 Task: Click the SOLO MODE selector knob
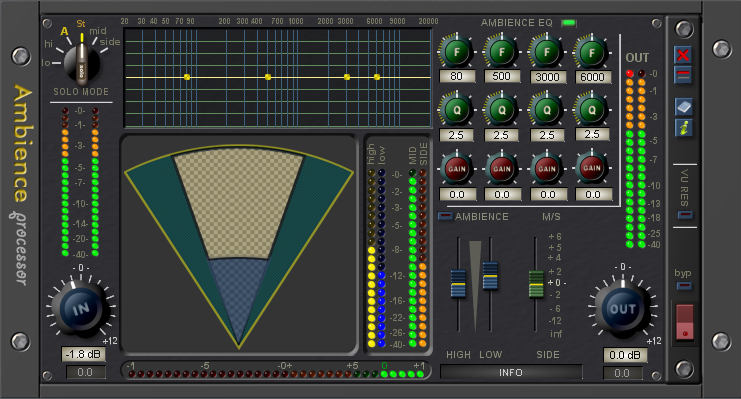(x=82, y=64)
